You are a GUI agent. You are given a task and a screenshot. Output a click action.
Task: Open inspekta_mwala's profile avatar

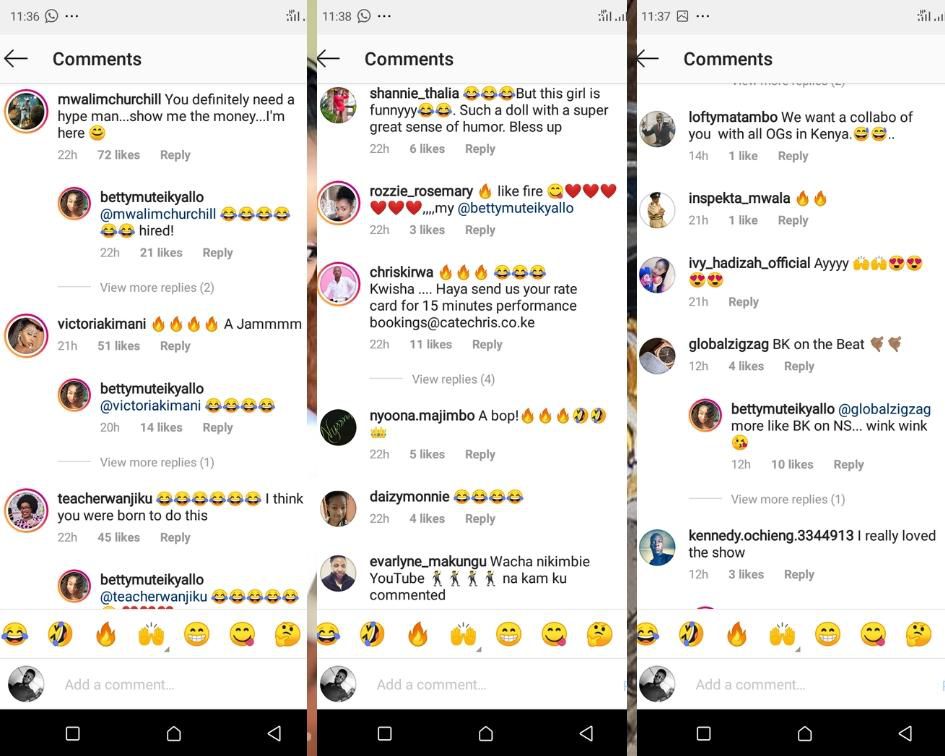coord(657,209)
